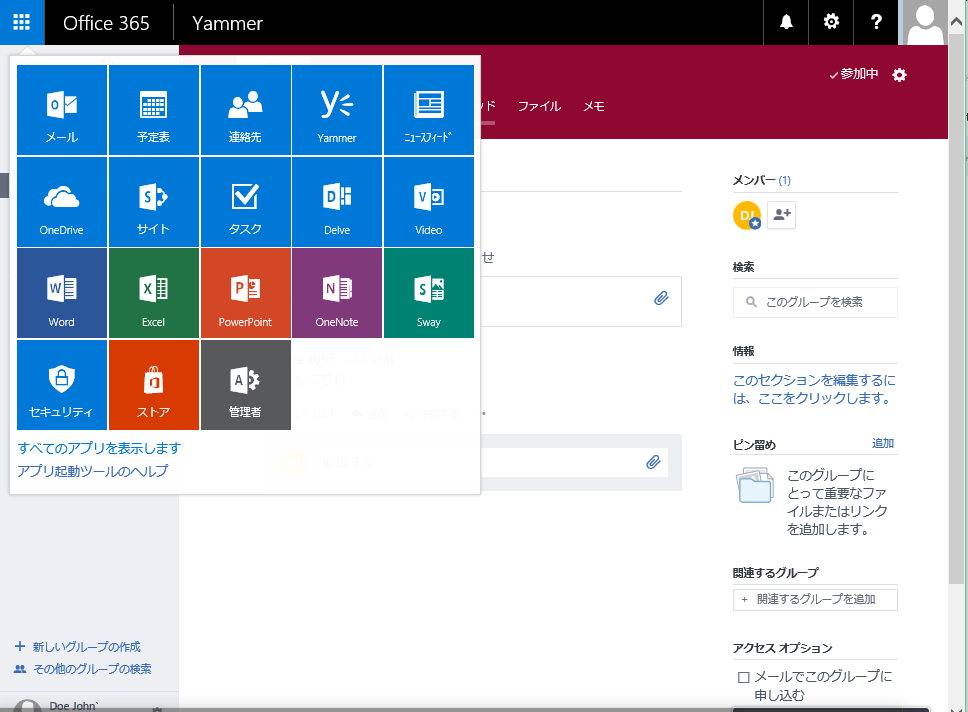Screen dimensions: 968x712
Task: Click the DJ member avatar
Action: pos(747,215)
